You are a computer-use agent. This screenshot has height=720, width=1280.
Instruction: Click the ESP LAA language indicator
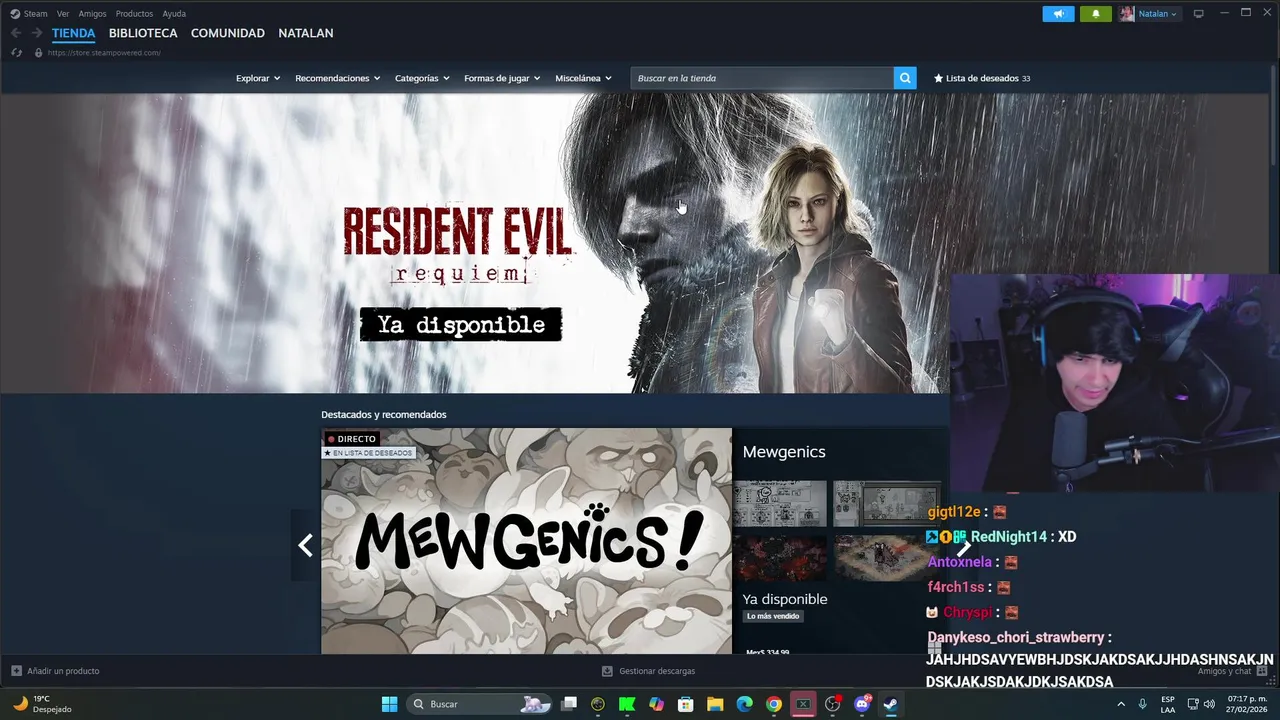(x=1168, y=704)
